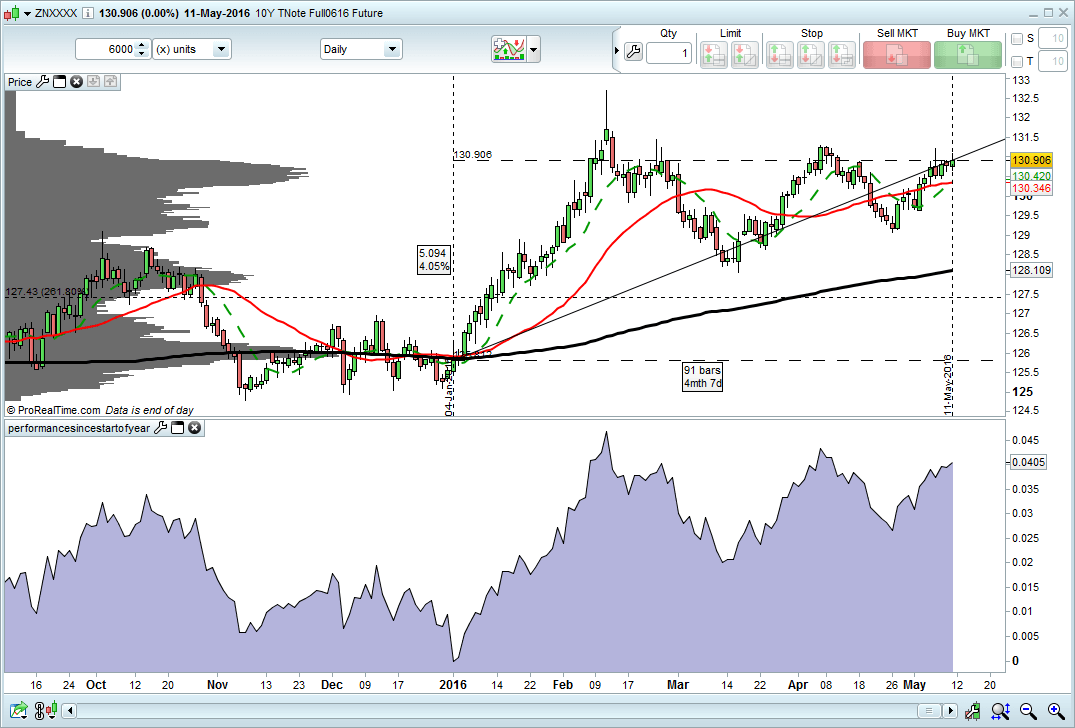This screenshot has height=728, width=1075.
Task: Enable the T checkbox
Action: click(x=1017, y=62)
